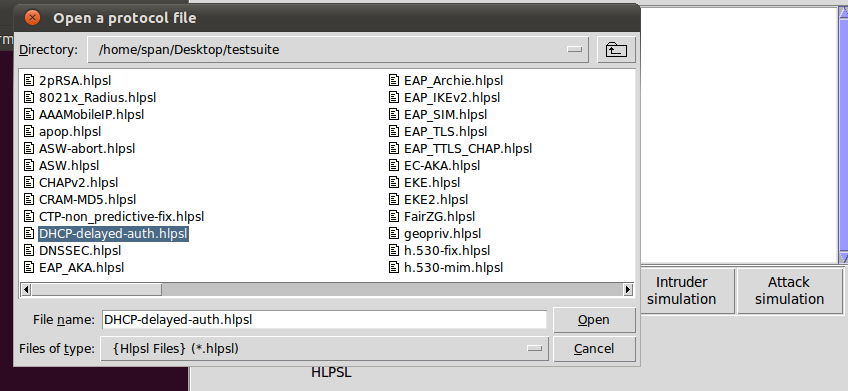This screenshot has height=391, width=848.
Task: Select the highlighted DHCP-delayed-auth.hlpsl file name
Action: pyautogui.click(x=114, y=234)
